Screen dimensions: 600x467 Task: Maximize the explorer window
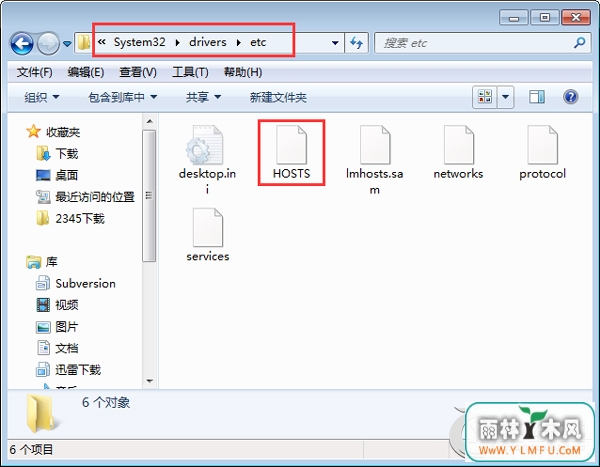pos(545,18)
